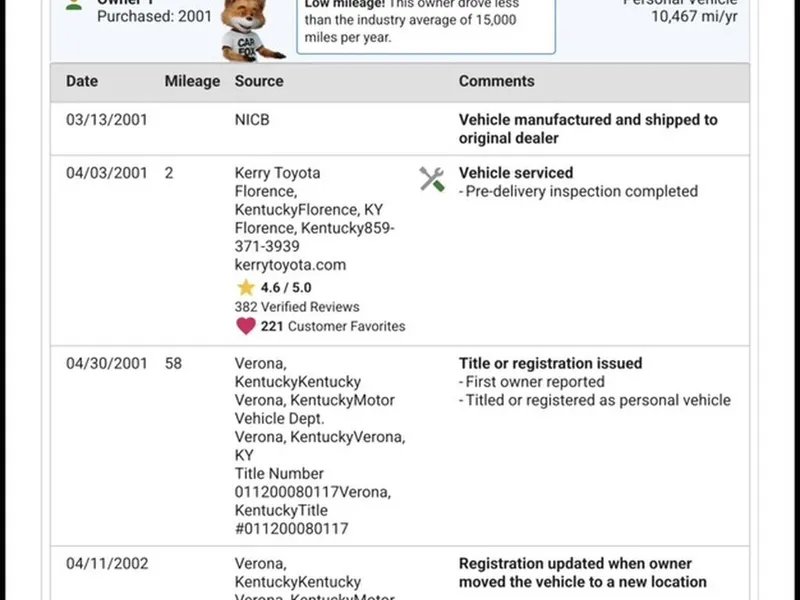Click the 03/13/2001 date entry
This screenshot has width=800, height=600.
107,120
